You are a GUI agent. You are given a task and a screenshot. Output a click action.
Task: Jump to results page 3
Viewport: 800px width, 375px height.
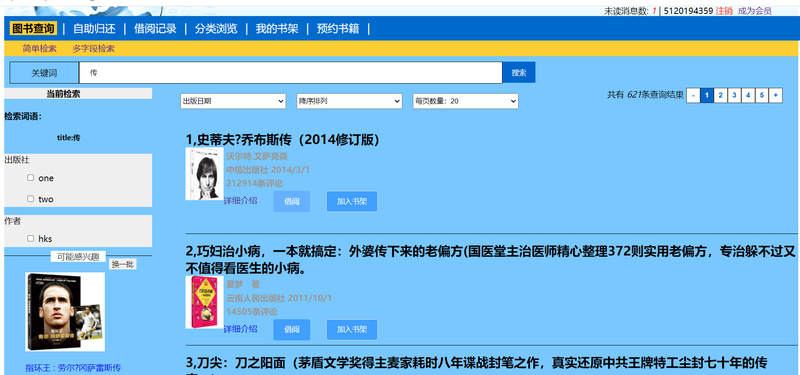(x=734, y=95)
